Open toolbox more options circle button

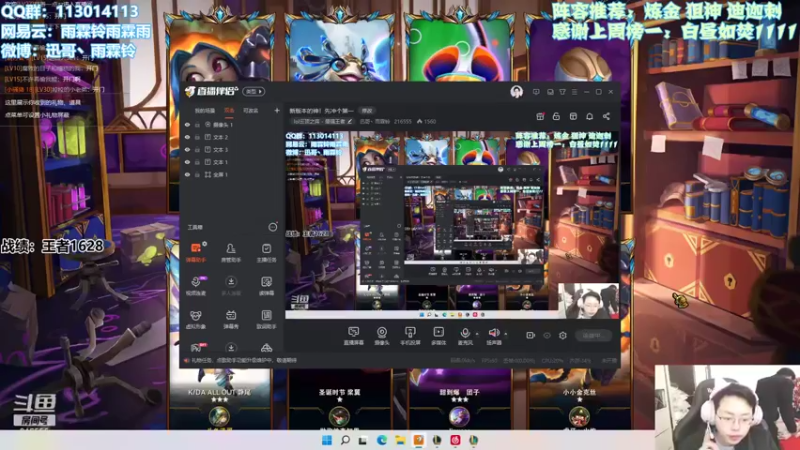(273, 227)
